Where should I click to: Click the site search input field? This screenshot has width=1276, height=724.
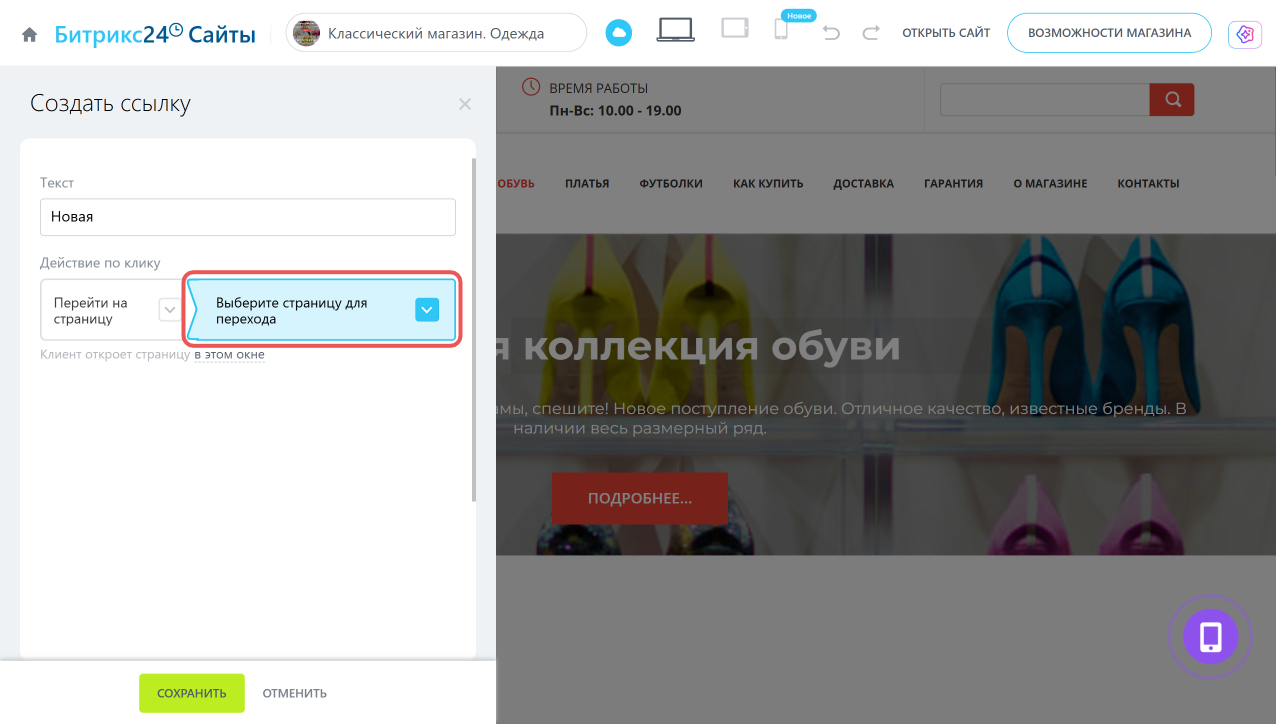pos(1045,99)
